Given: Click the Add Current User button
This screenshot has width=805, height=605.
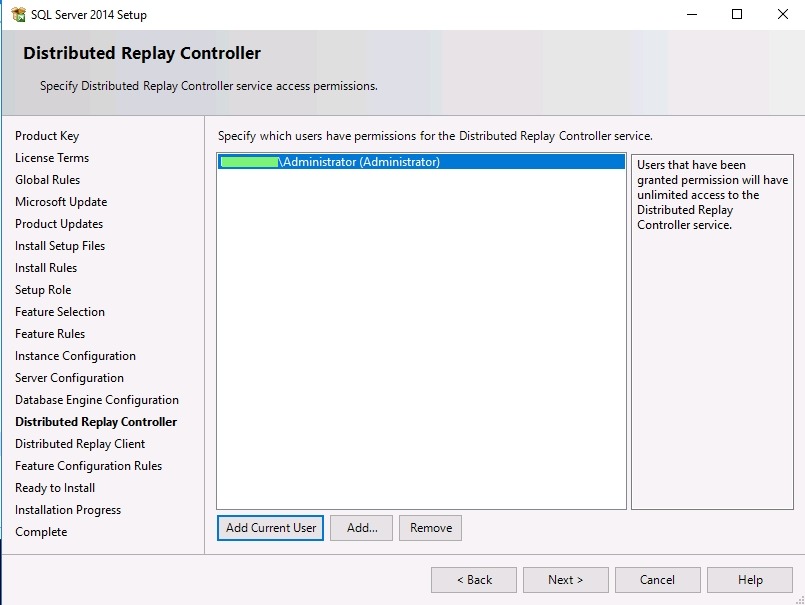Looking at the screenshot, I should tap(271, 528).
